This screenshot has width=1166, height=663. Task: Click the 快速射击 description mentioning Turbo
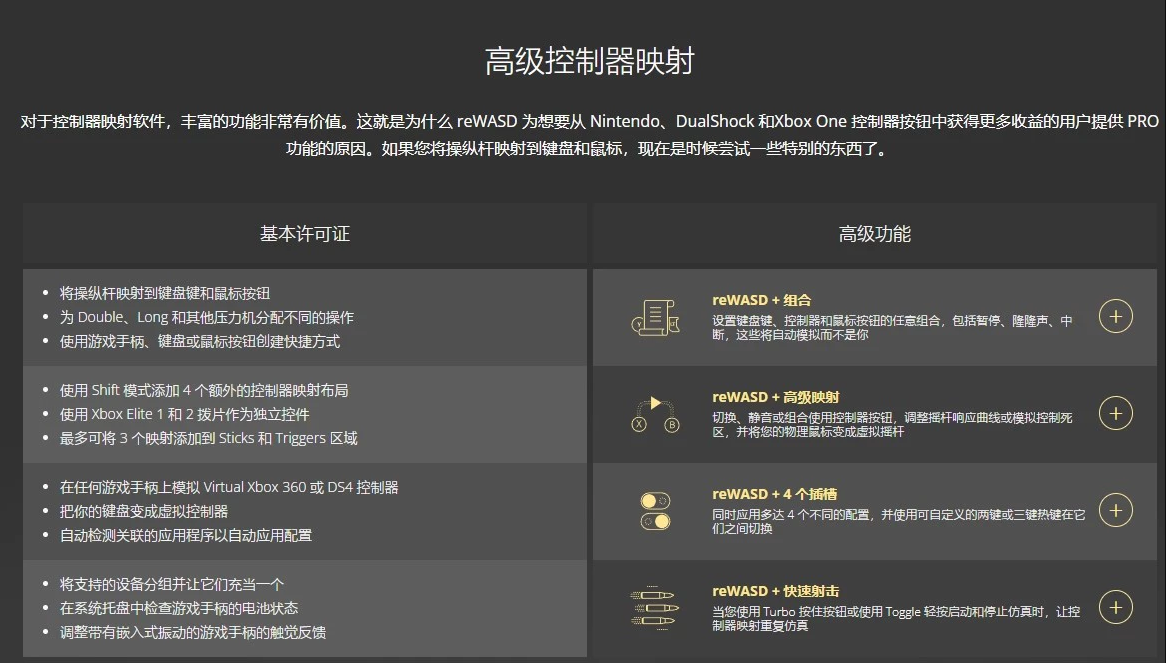[x=896, y=618]
